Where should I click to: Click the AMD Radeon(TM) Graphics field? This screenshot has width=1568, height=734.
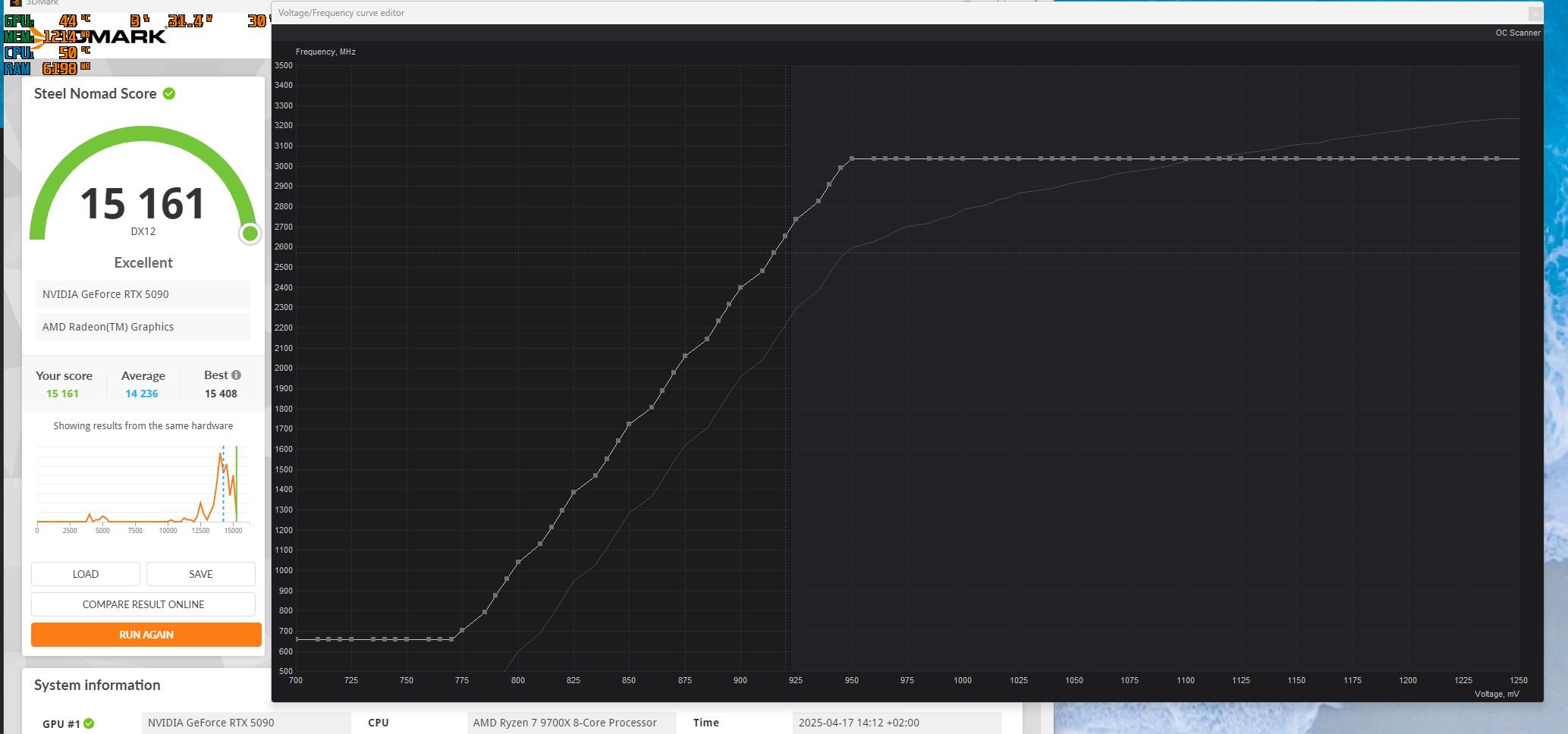143,327
